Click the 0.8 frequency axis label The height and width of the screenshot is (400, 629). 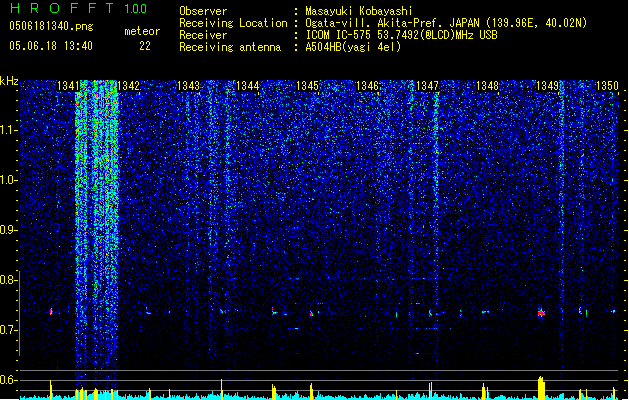[x=8, y=280]
